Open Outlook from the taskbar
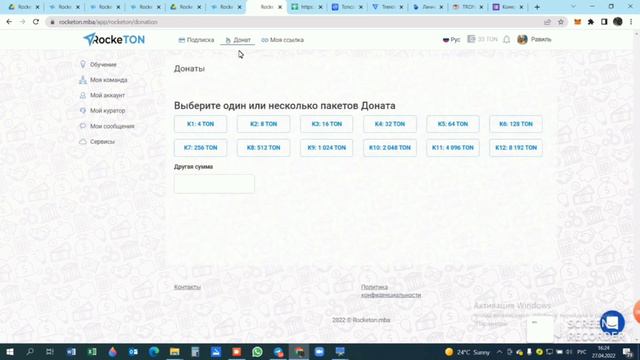This screenshot has height=360, width=640. 133,351
